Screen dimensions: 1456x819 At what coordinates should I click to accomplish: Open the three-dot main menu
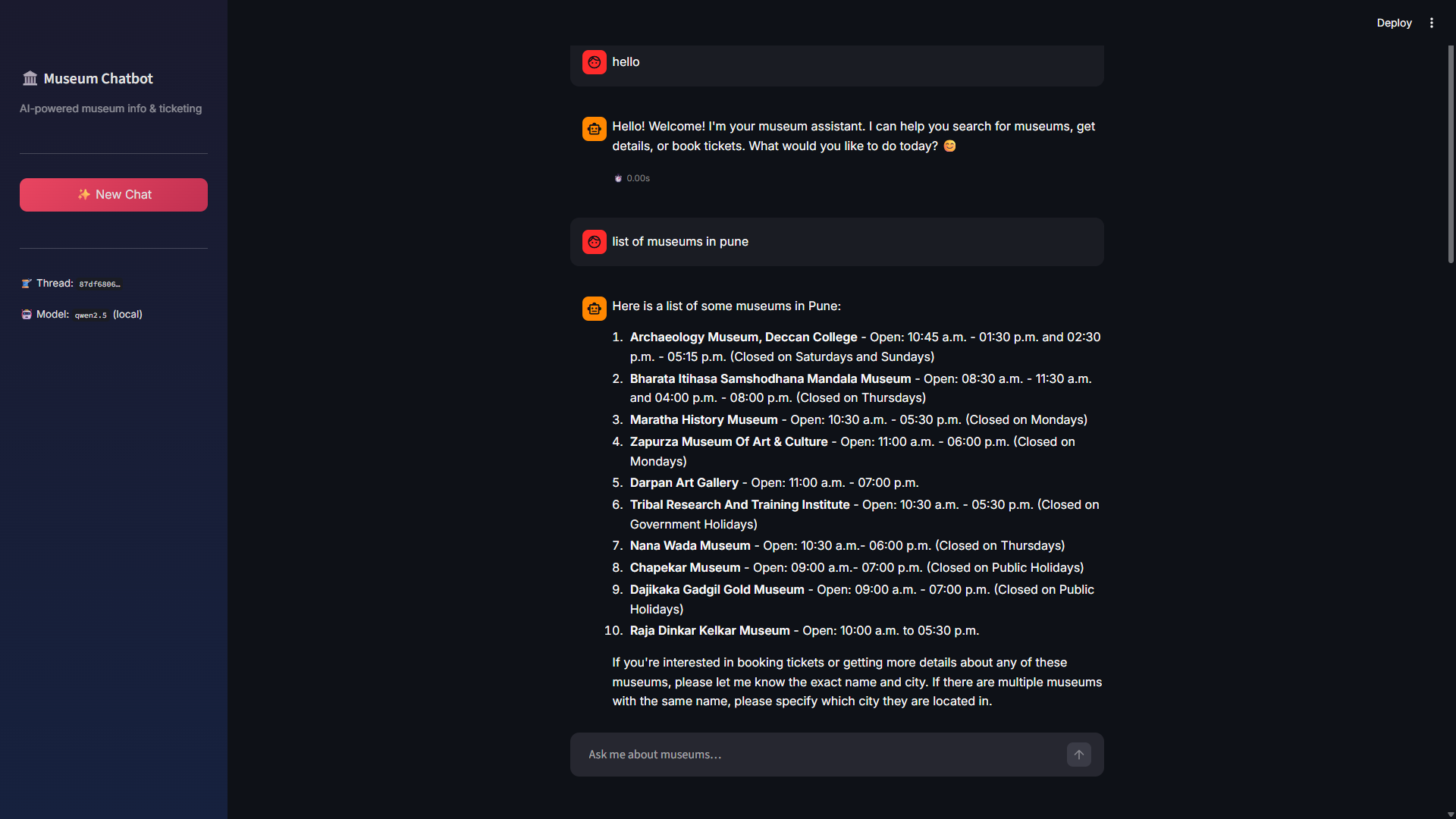[x=1432, y=23]
